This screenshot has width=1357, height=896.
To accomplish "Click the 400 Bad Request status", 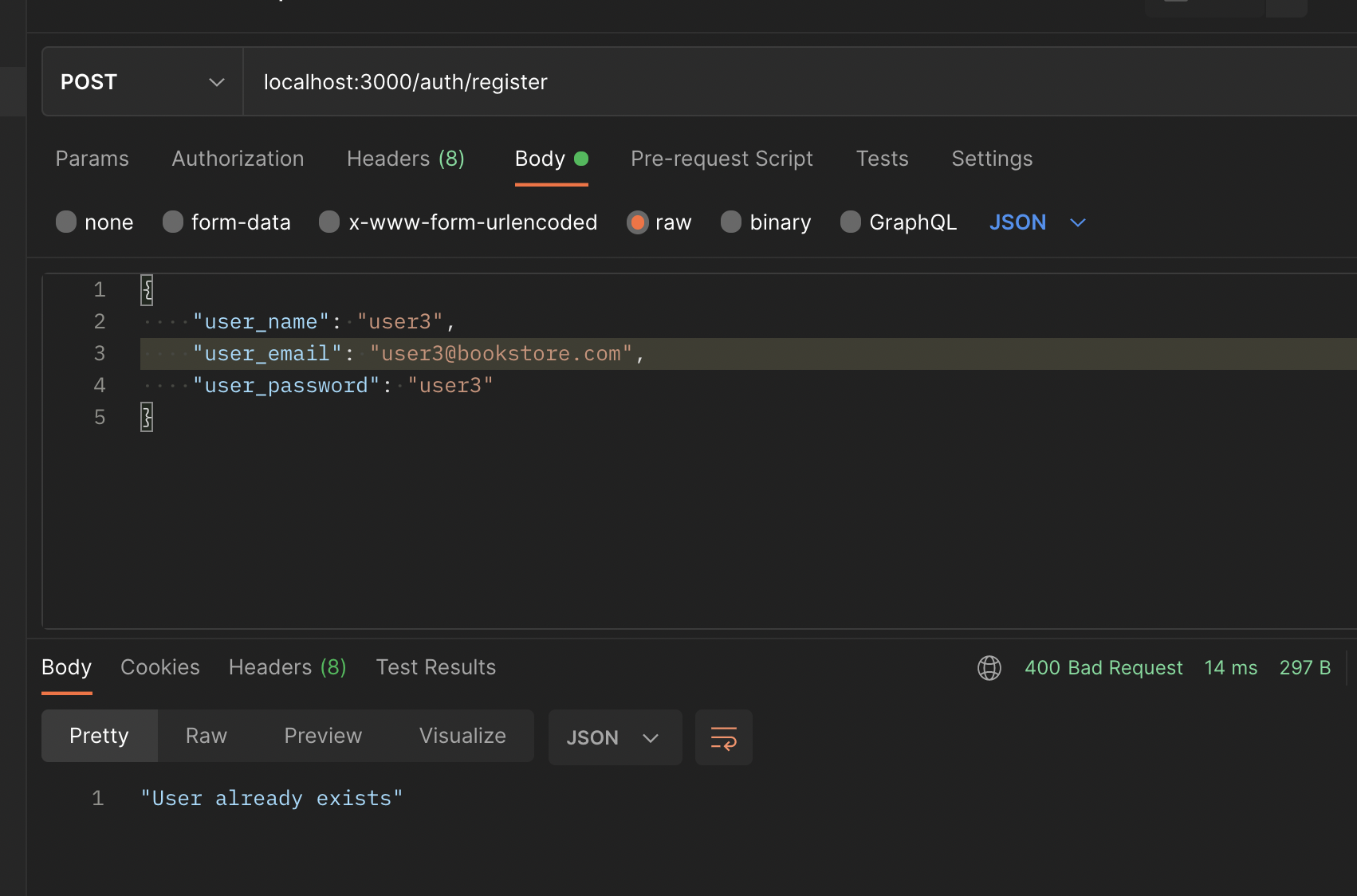I will click(1103, 668).
